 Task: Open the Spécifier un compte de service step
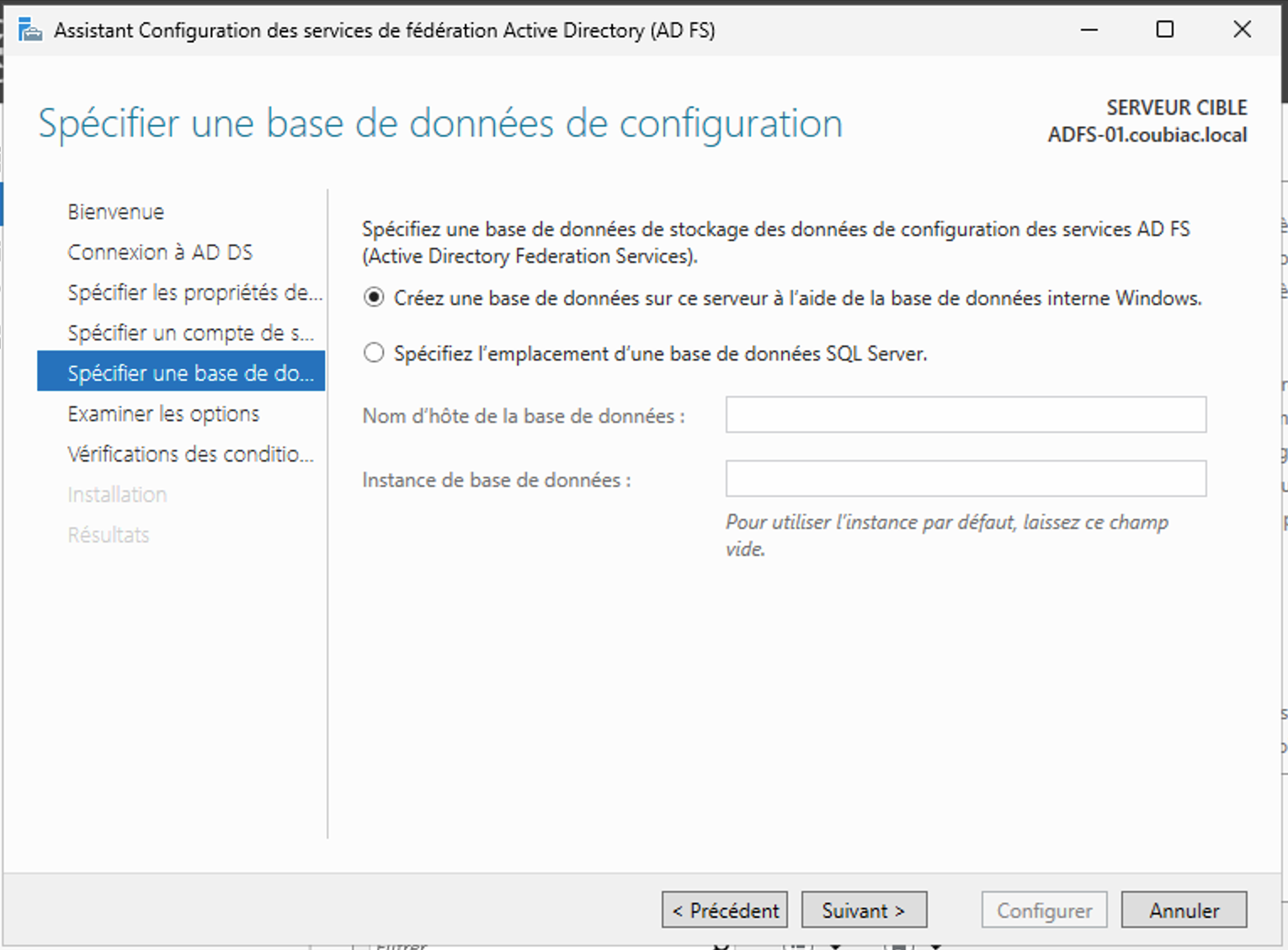click(190, 334)
